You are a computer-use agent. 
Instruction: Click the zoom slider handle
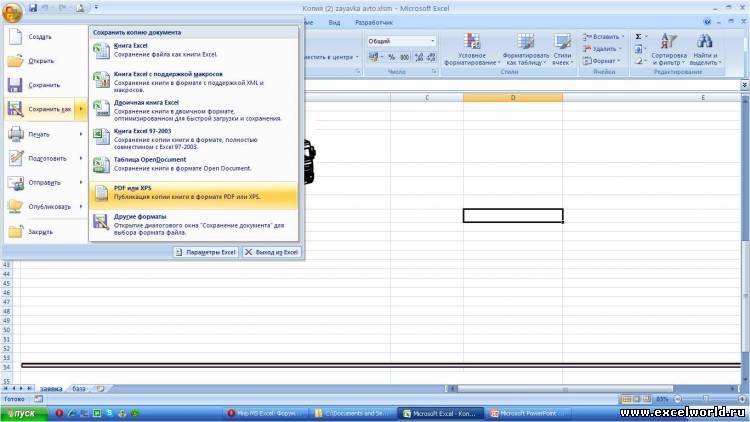706,399
